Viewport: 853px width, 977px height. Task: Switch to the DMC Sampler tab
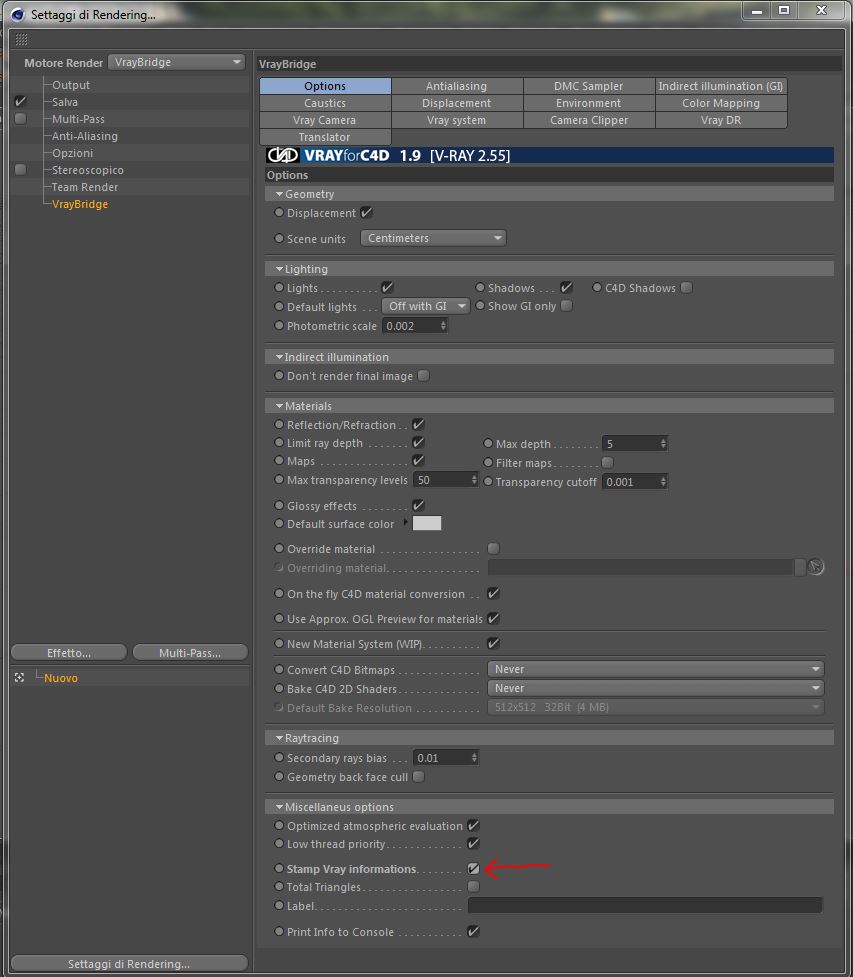(589, 86)
